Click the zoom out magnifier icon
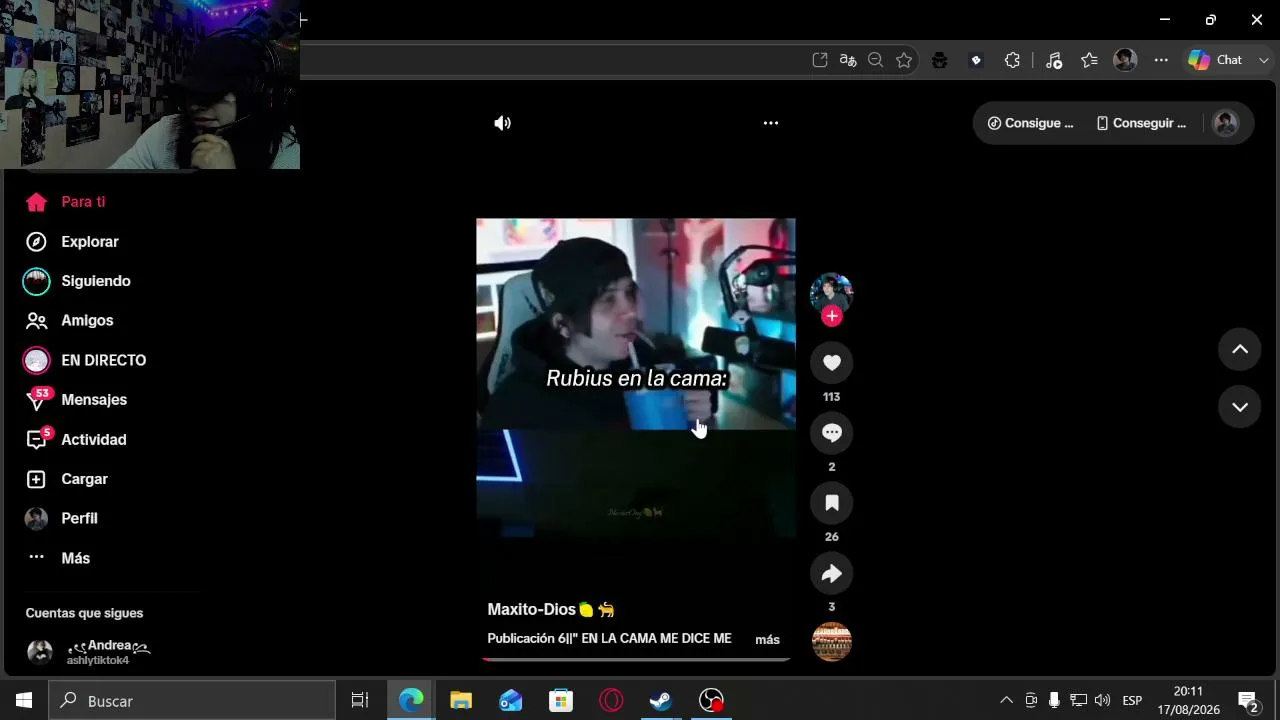The height and width of the screenshot is (720, 1280). click(876, 60)
